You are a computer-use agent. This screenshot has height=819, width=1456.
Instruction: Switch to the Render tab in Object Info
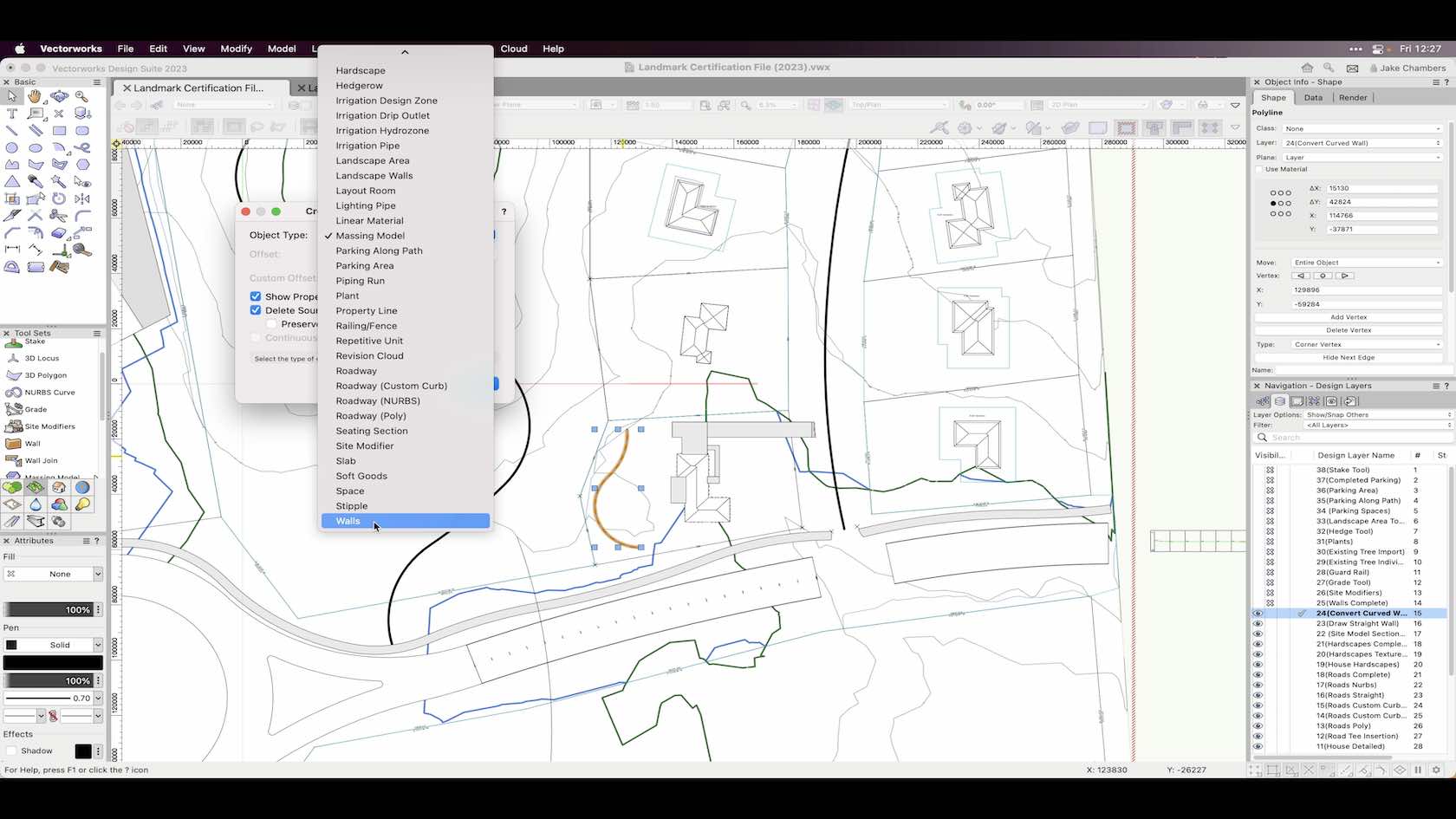pyautogui.click(x=1353, y=98)
